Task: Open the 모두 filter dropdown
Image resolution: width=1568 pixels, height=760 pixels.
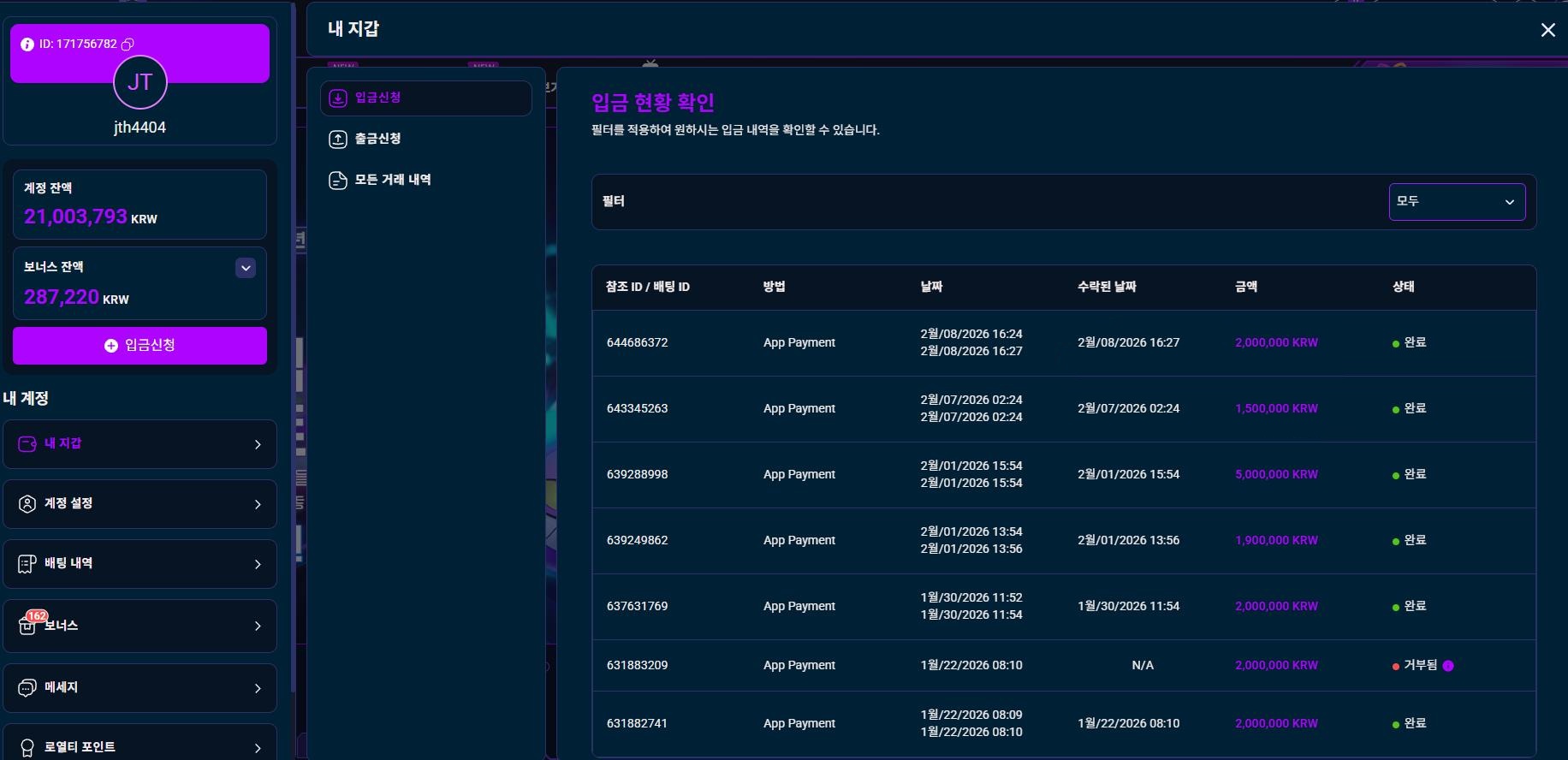Action: tap(1457, 202)
